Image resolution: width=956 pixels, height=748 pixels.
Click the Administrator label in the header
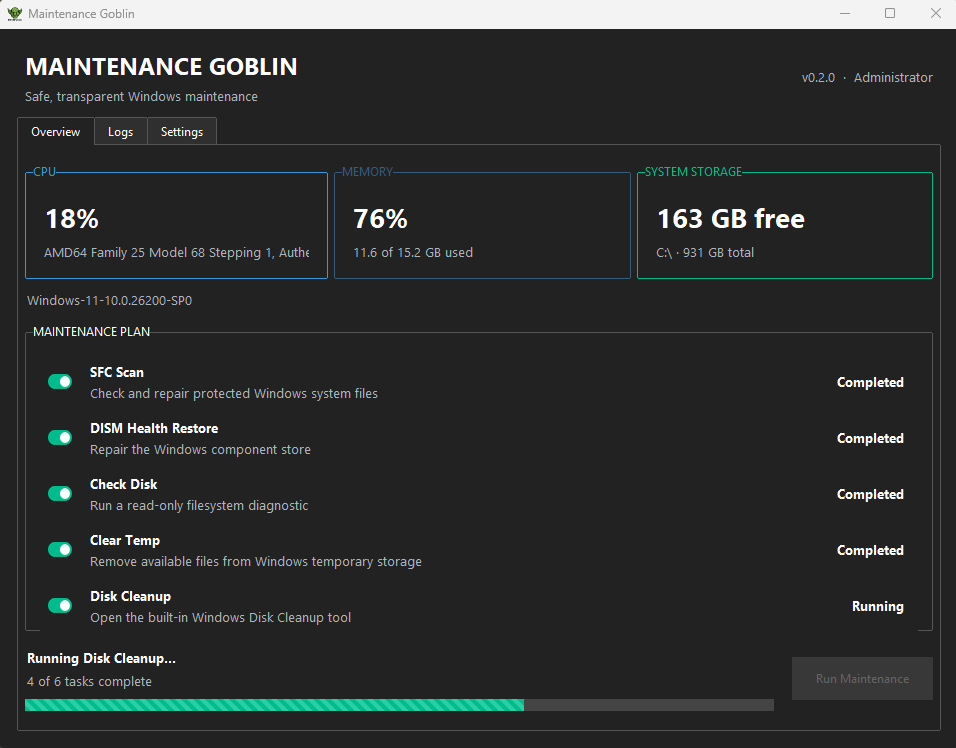point(893,78)
